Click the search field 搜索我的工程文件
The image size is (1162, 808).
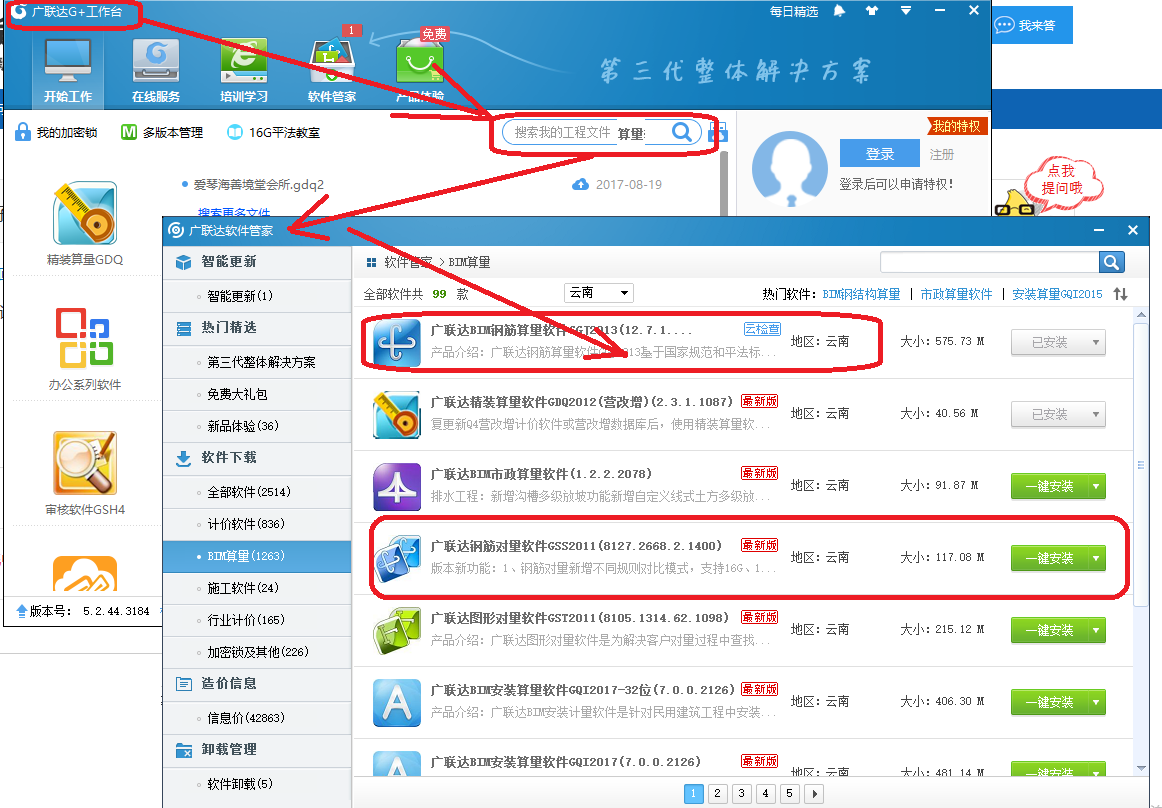[x=562, y=133]
